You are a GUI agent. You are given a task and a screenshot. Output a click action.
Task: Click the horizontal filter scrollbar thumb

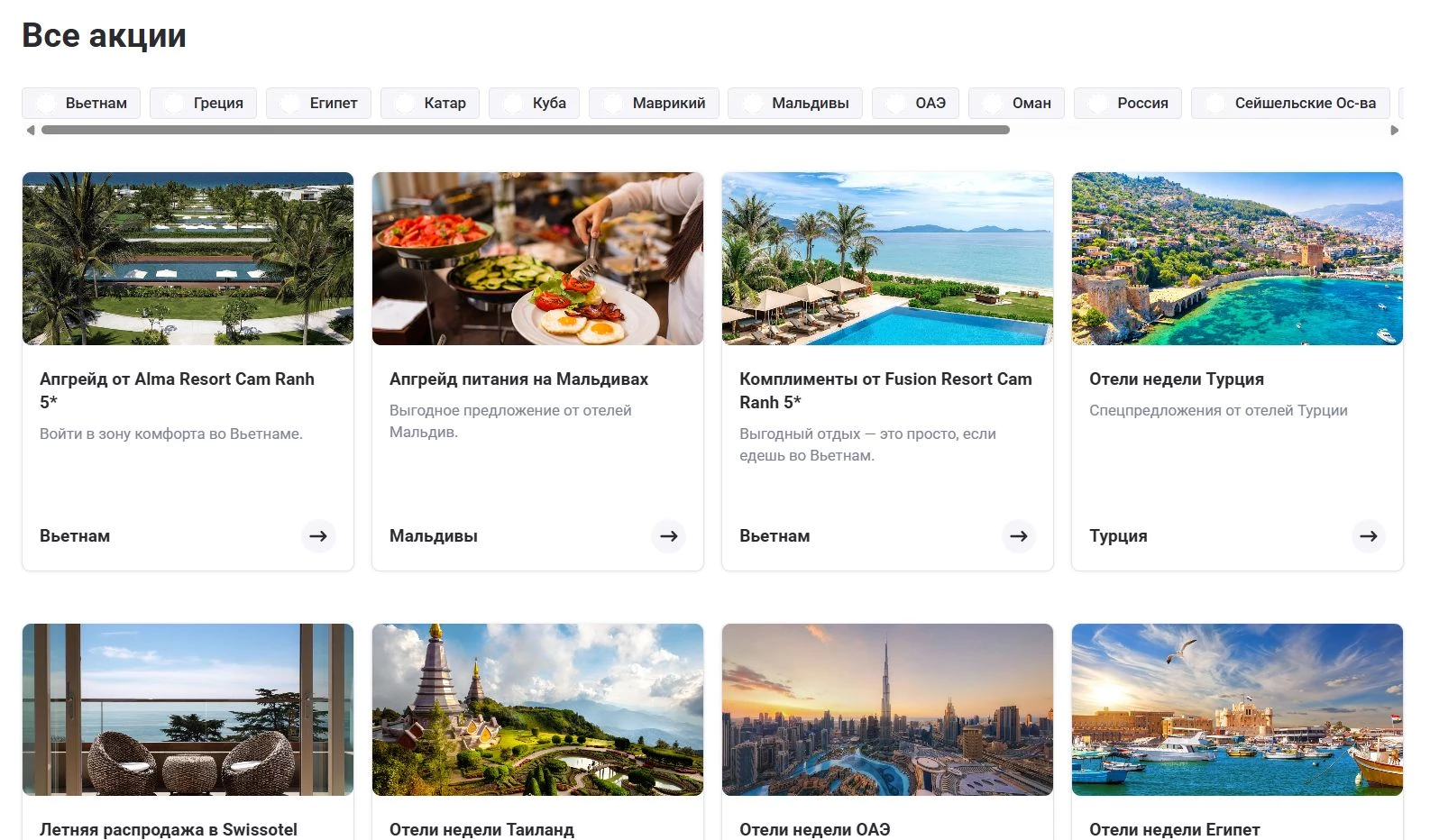coord(526,130)
